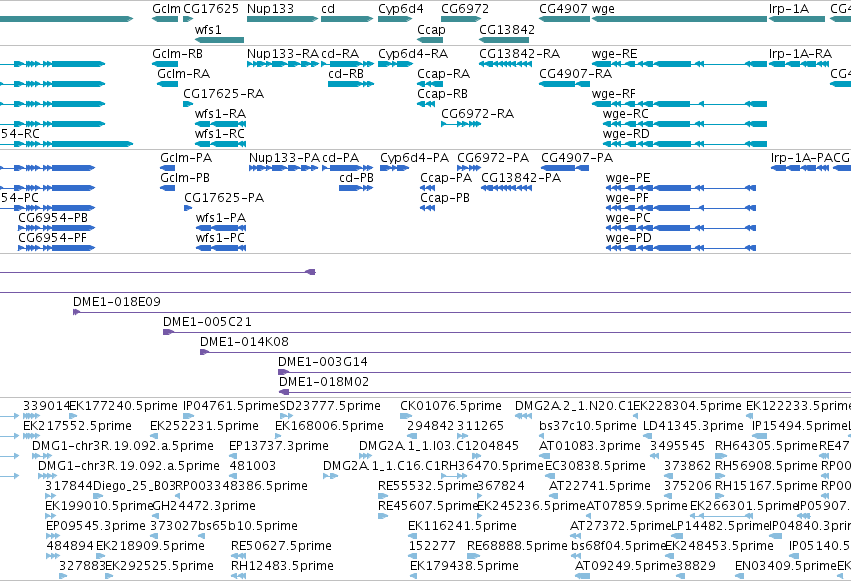Click protein wfs1-PA
The height and width of the screenshot is (581, 851).
pyautogui.click(x=221, y=228)
